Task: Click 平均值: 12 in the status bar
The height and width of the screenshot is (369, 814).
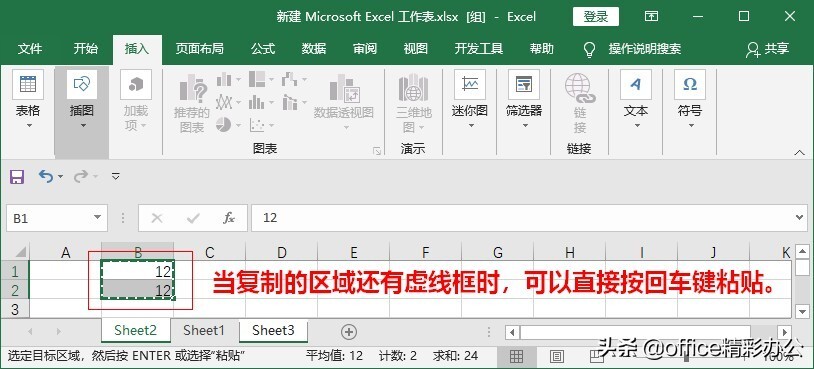Action: [x=334, y=356]
